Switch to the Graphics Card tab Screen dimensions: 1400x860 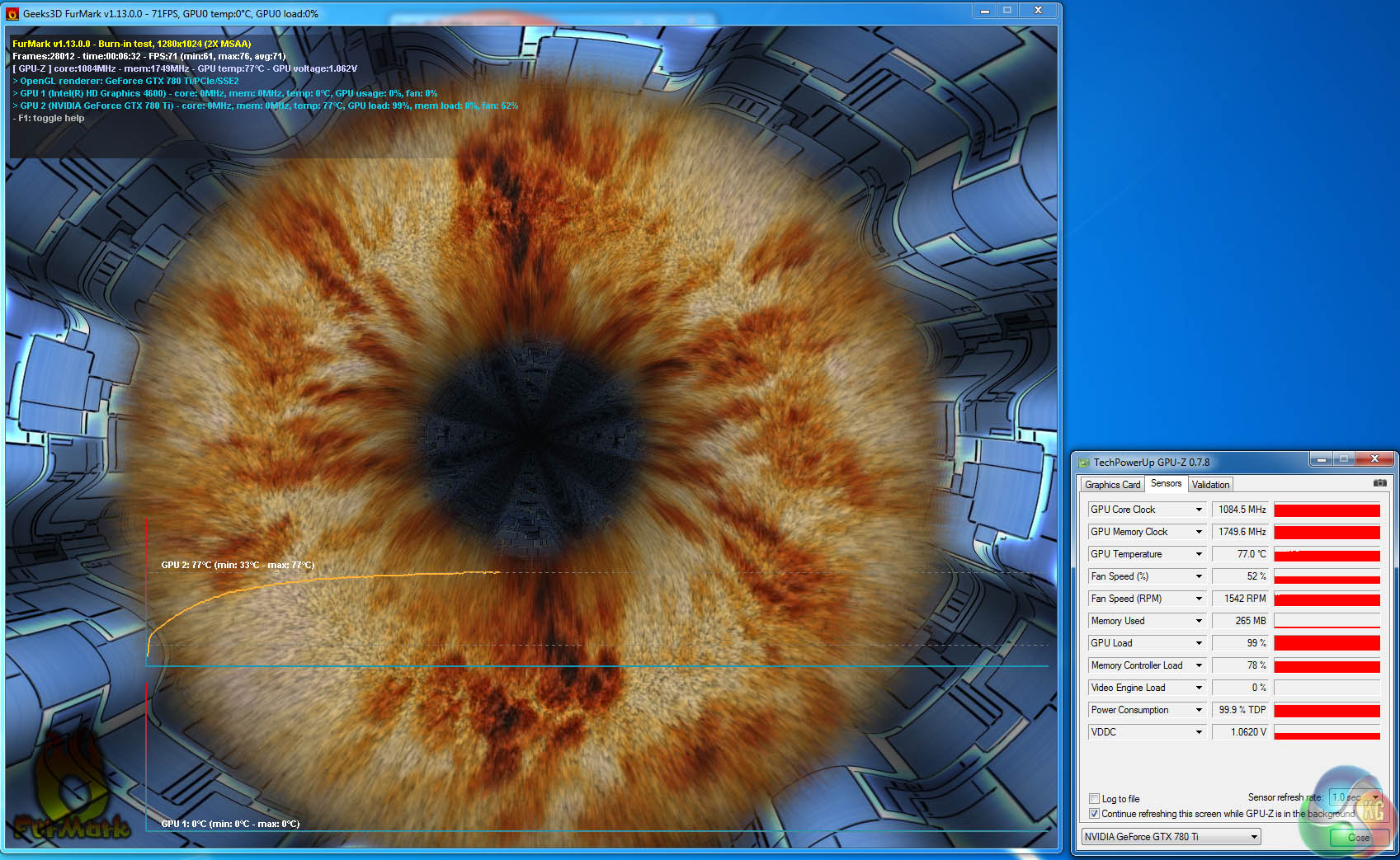pyautogui.click(x=1112, y=485)
